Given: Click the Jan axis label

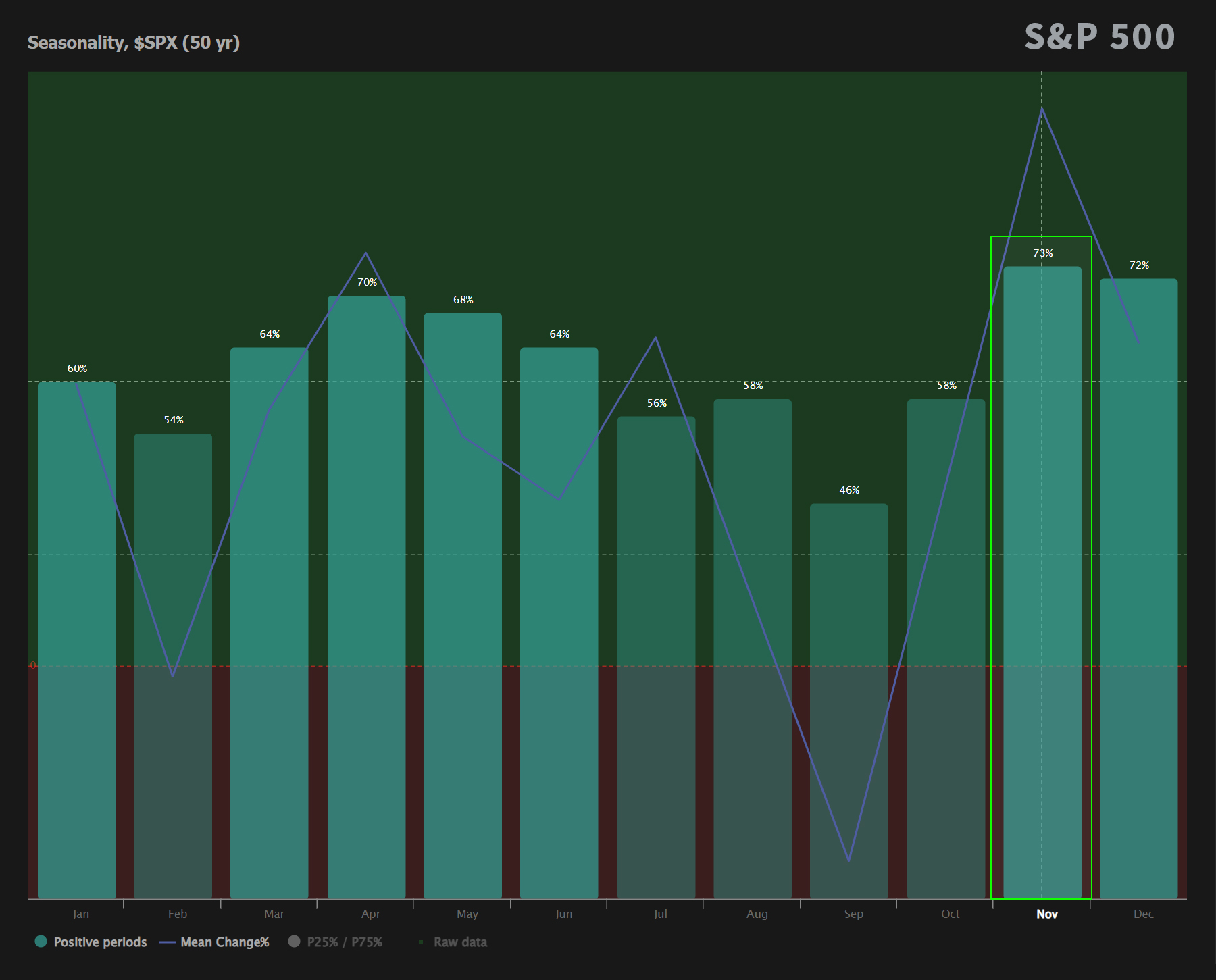Looking at the screenshot, I should click(80, 913).
